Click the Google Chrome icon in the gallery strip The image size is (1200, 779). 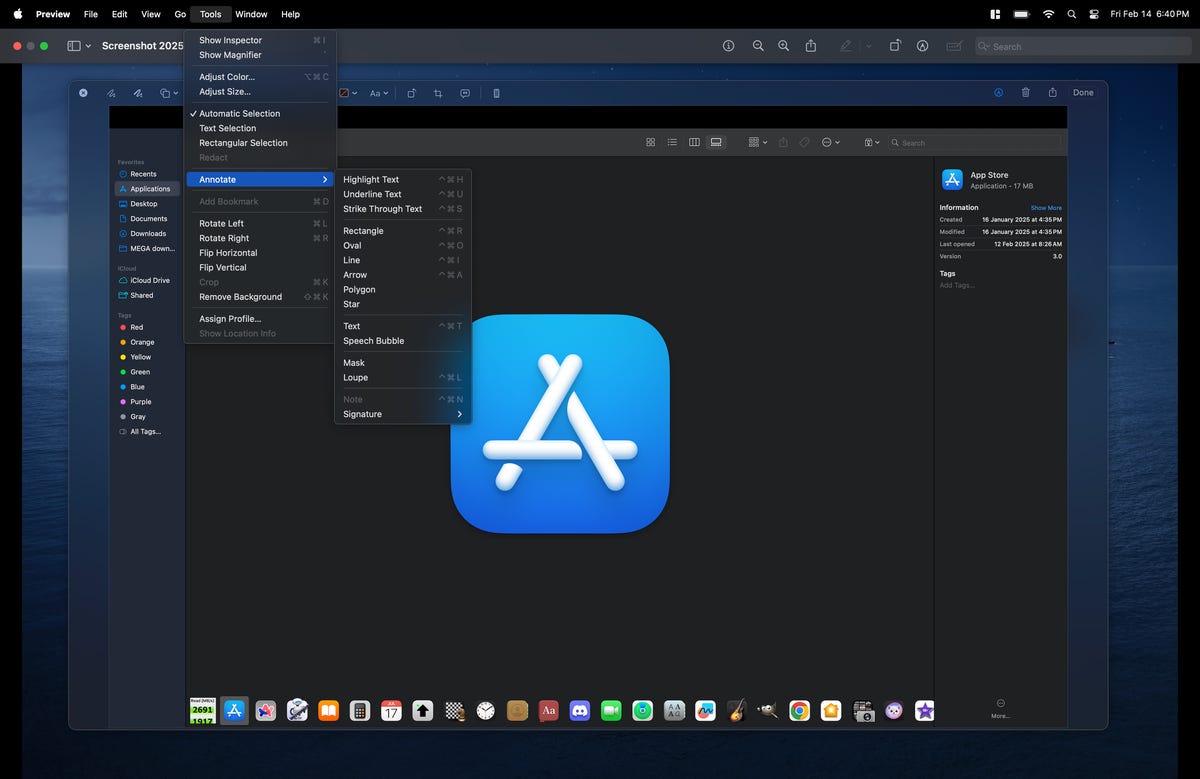point(799,710)
